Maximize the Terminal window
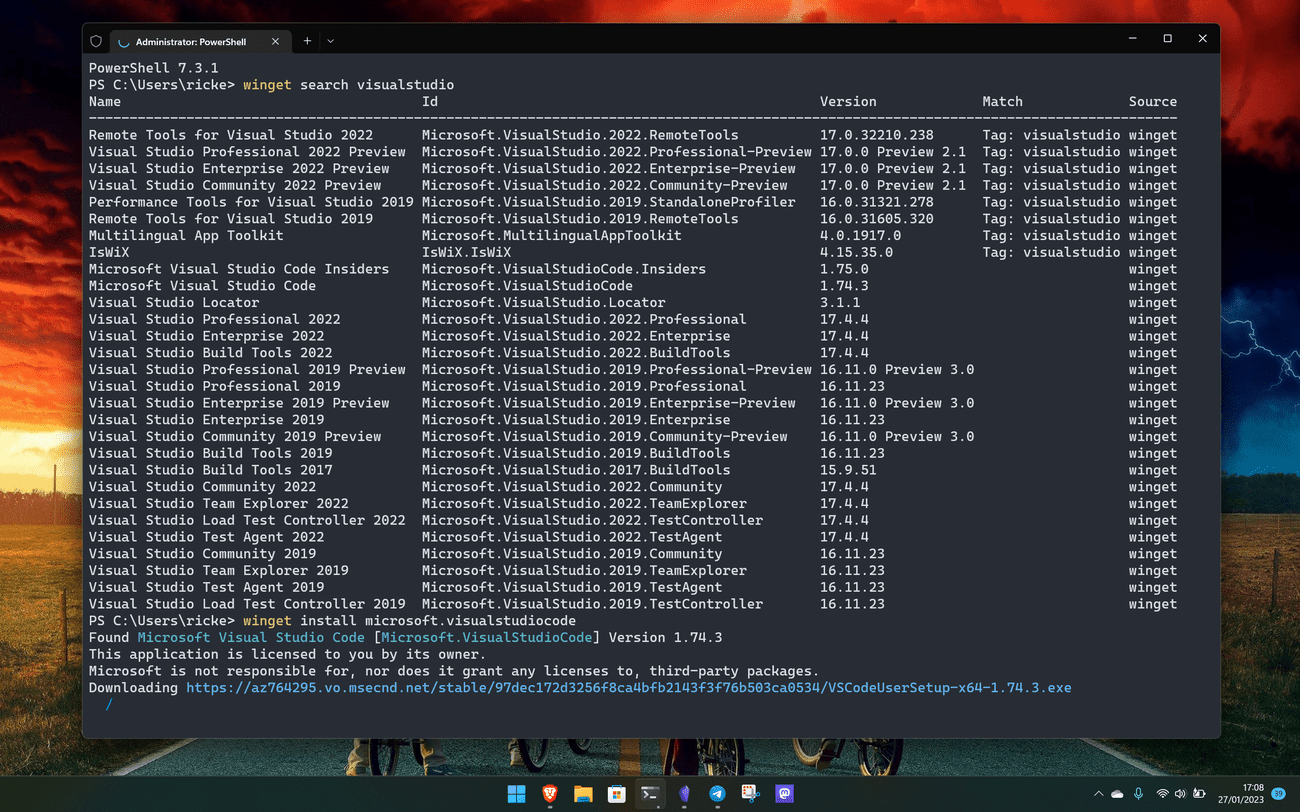The width and height of the screenshot is (1300, 812). (x=1167, y=39)
